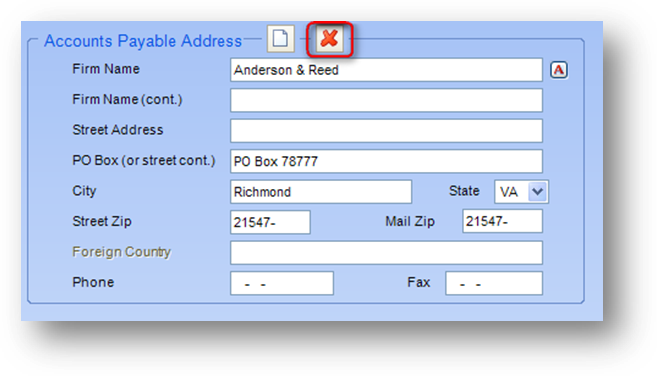Click the blank page new address icon
This screenshot has width=657, height=376.
click(x=280, y=39)
